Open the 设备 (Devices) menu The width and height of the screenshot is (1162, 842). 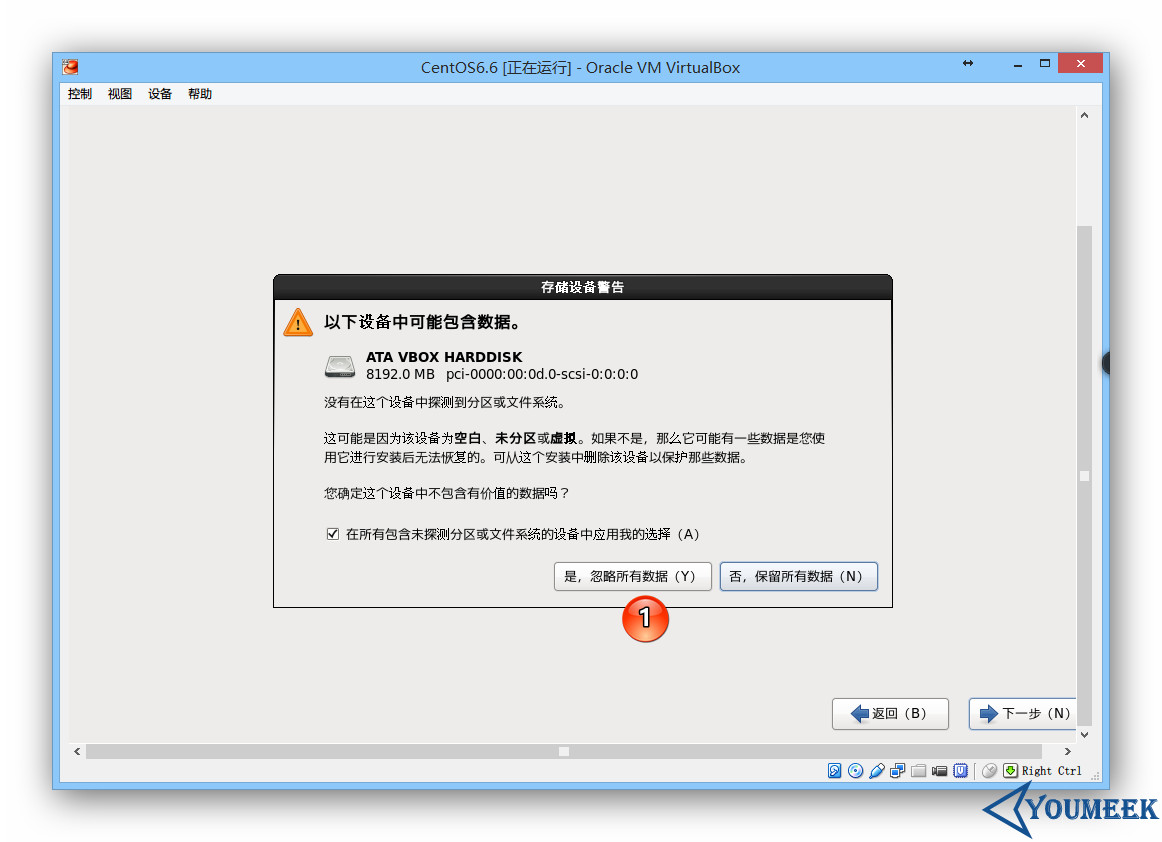[x=159, y=93]
